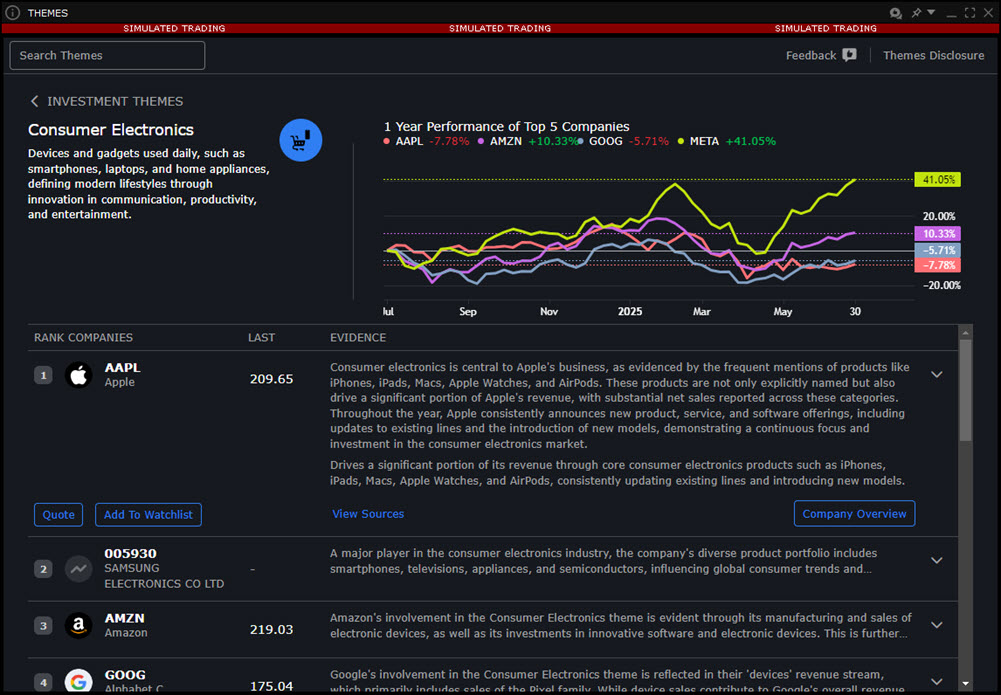Click the Mar label on chart axis

(702, 311)
